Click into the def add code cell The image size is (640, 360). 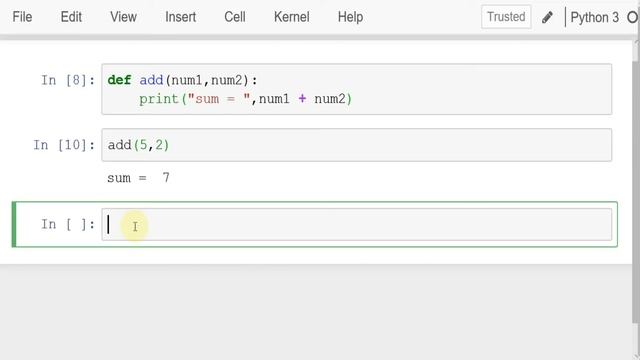tap(356, 89)
